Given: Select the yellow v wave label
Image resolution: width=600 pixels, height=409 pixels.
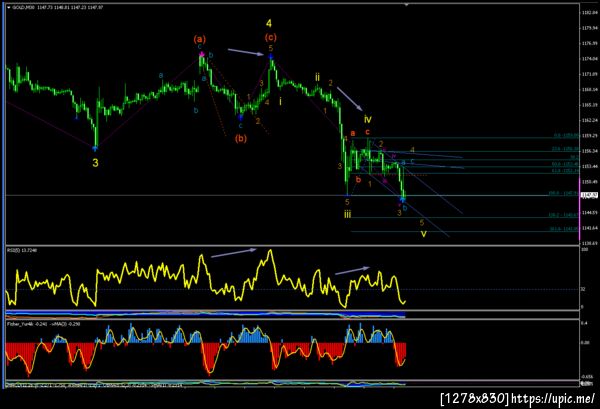Looking at the screenshot, I should (x=424, y=234).
